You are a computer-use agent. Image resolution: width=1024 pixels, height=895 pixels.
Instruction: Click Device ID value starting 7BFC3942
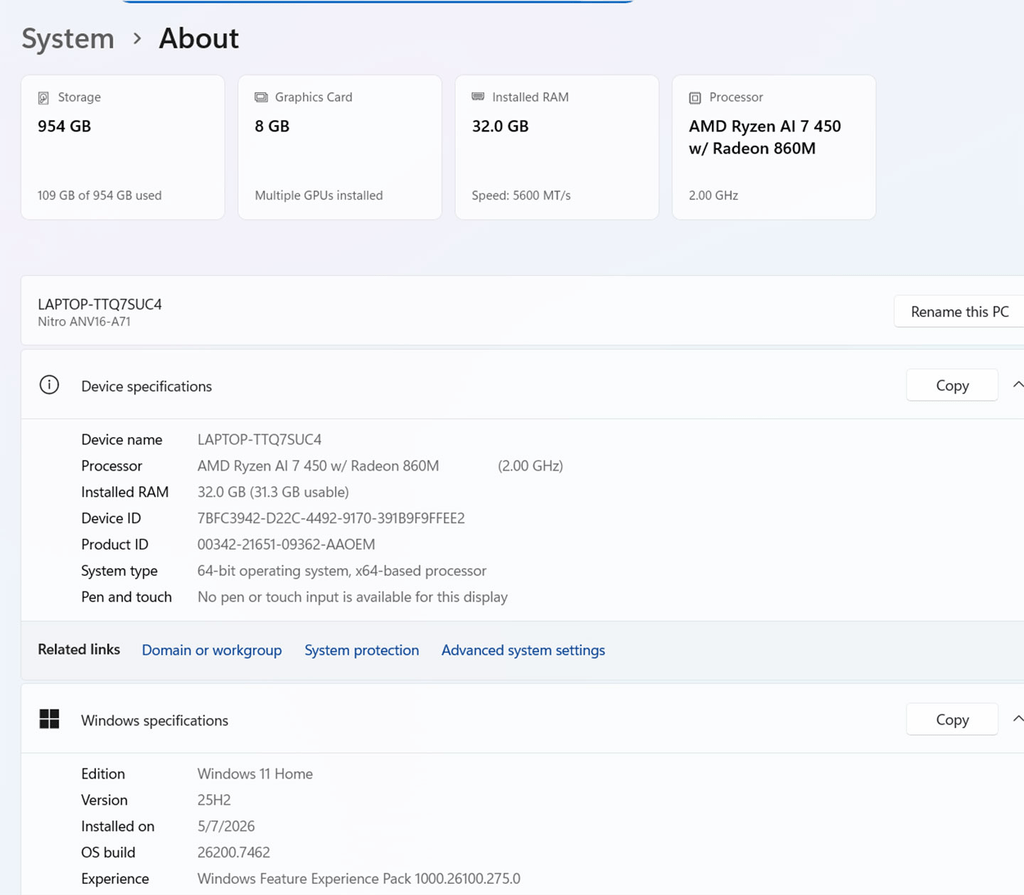click(x=331, y=518)
